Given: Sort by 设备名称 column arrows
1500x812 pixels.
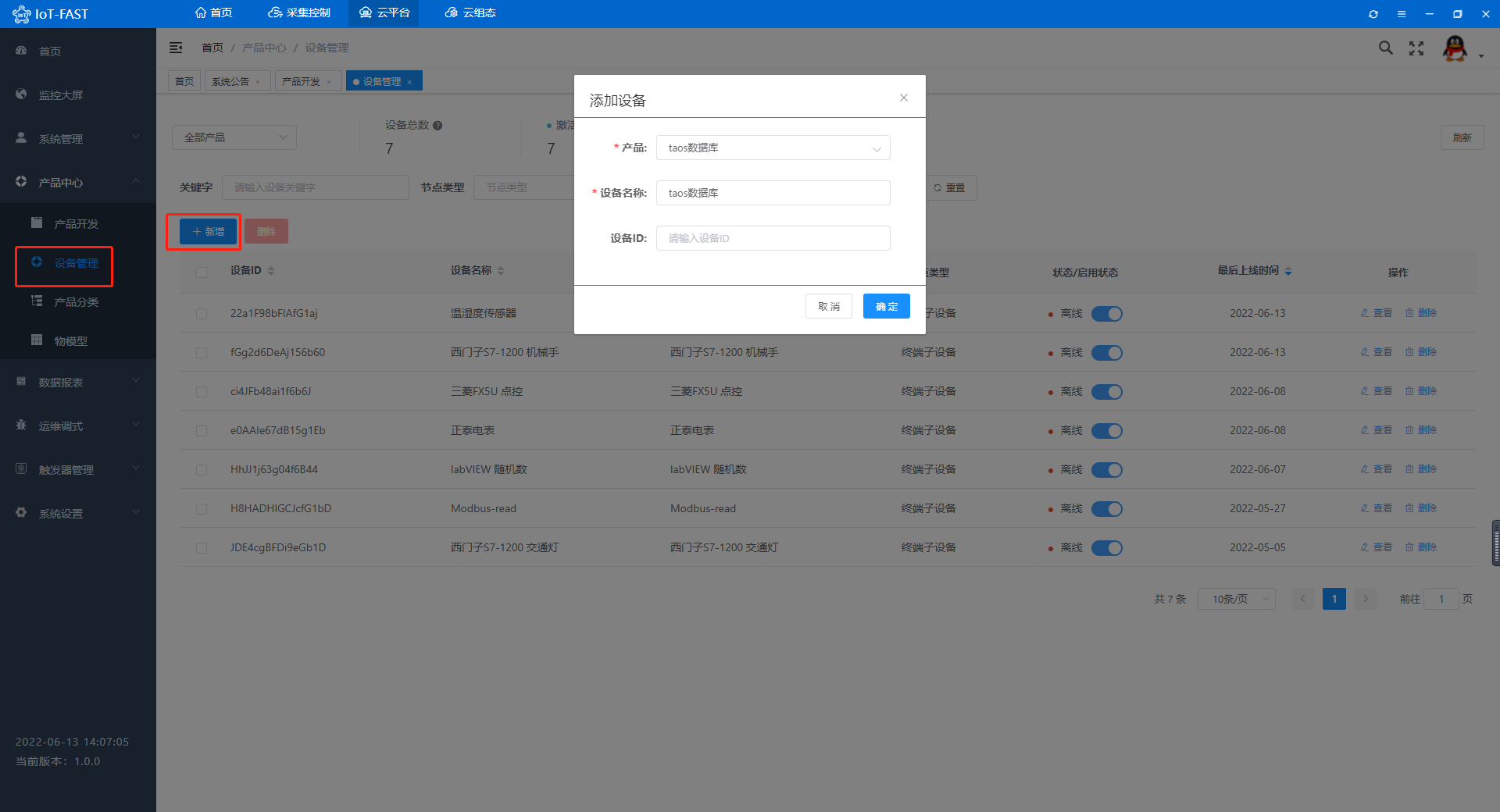Looking at the screenshot, I should (501, 271).
